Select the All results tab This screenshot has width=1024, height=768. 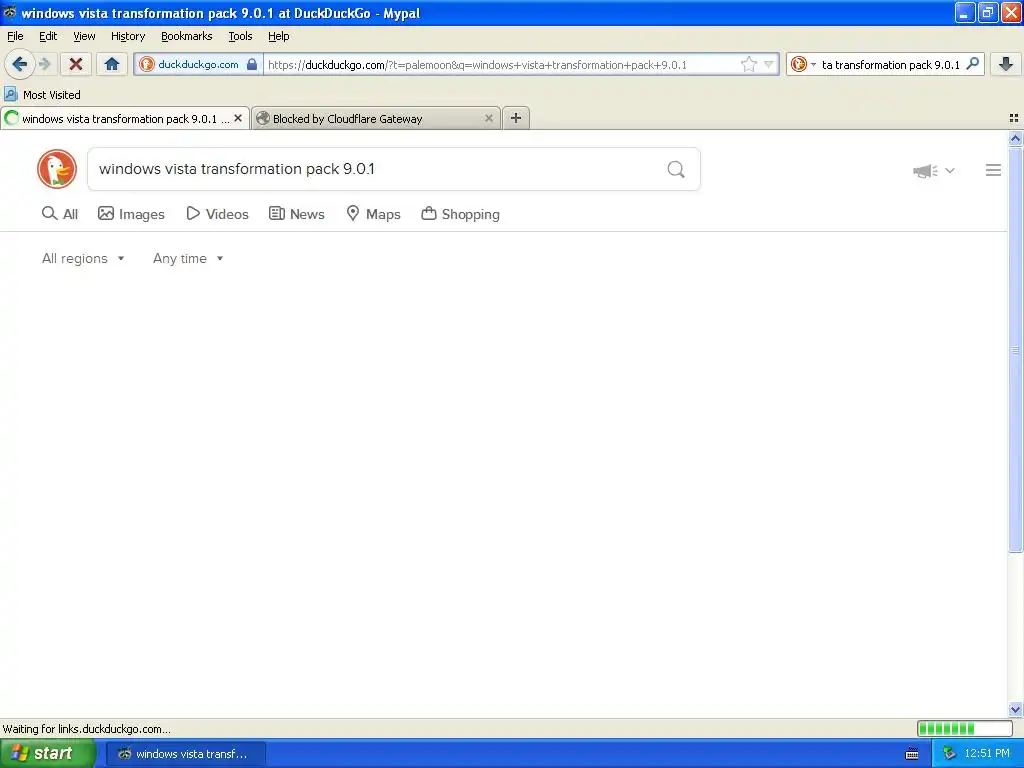click(x=59, y=214)
